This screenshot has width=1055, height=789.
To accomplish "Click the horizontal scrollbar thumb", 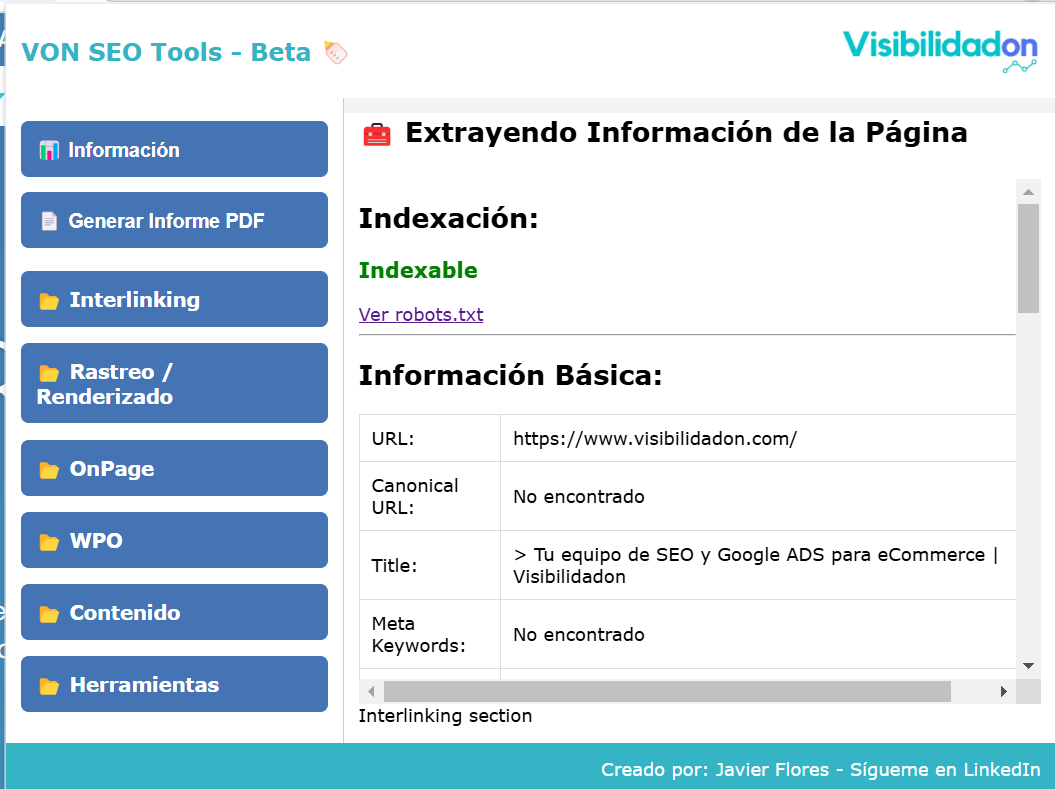I will [667, 691].
